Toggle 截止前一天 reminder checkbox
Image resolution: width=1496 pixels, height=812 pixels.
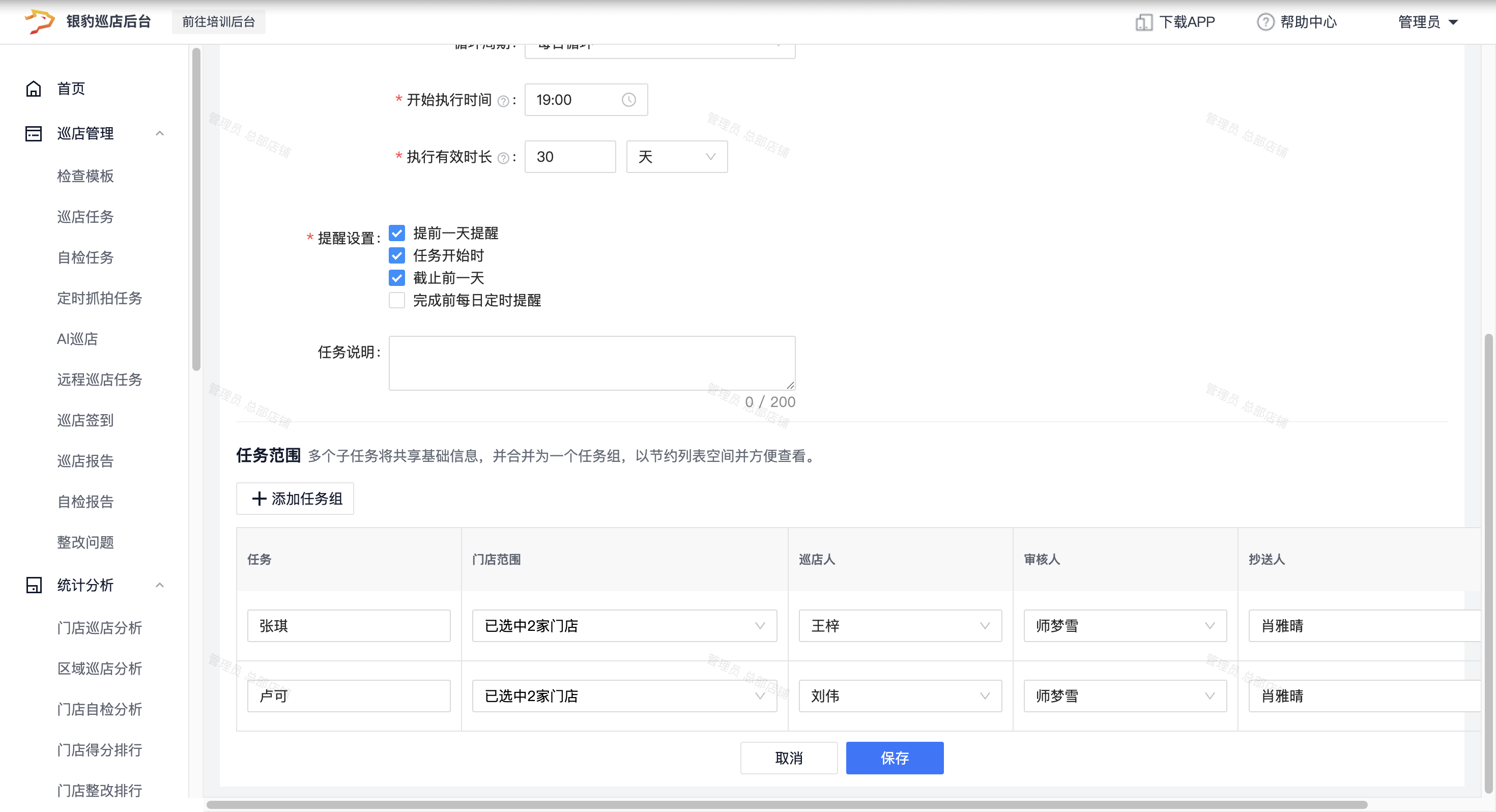397,278
